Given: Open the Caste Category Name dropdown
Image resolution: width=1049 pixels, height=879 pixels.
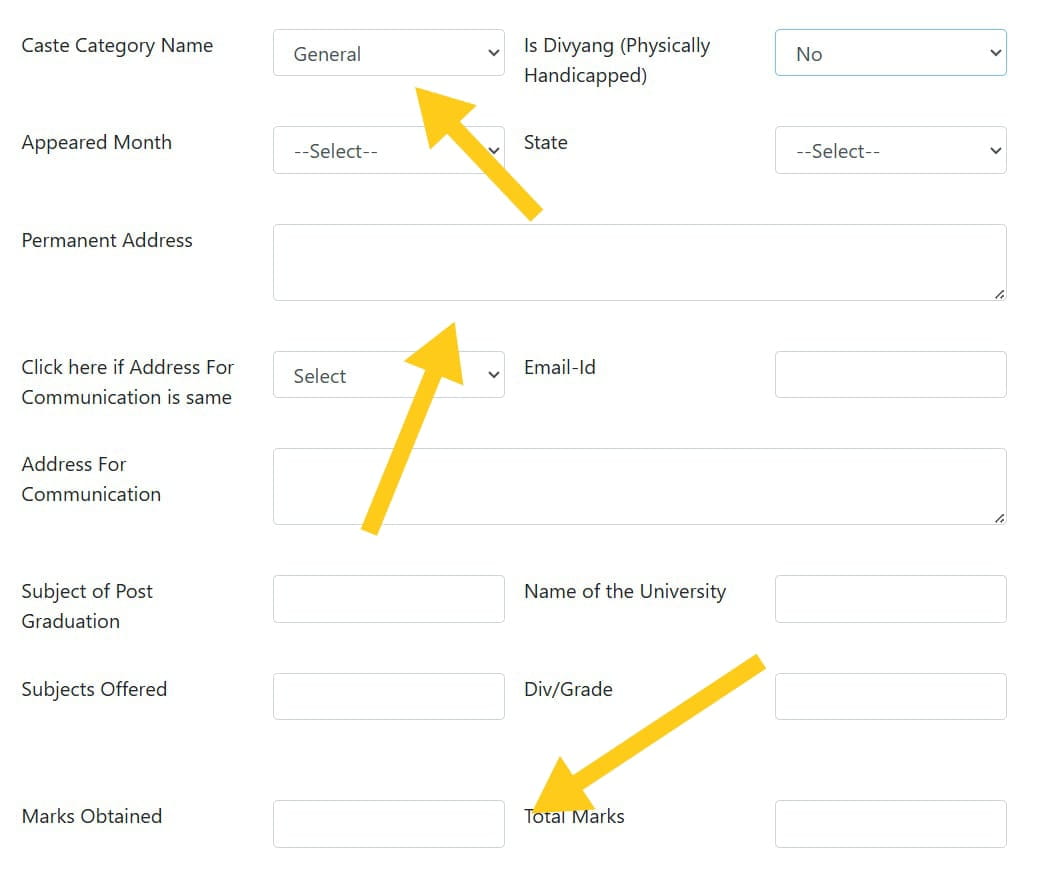Looking at the screenshot, I should (x=389, y=53).
